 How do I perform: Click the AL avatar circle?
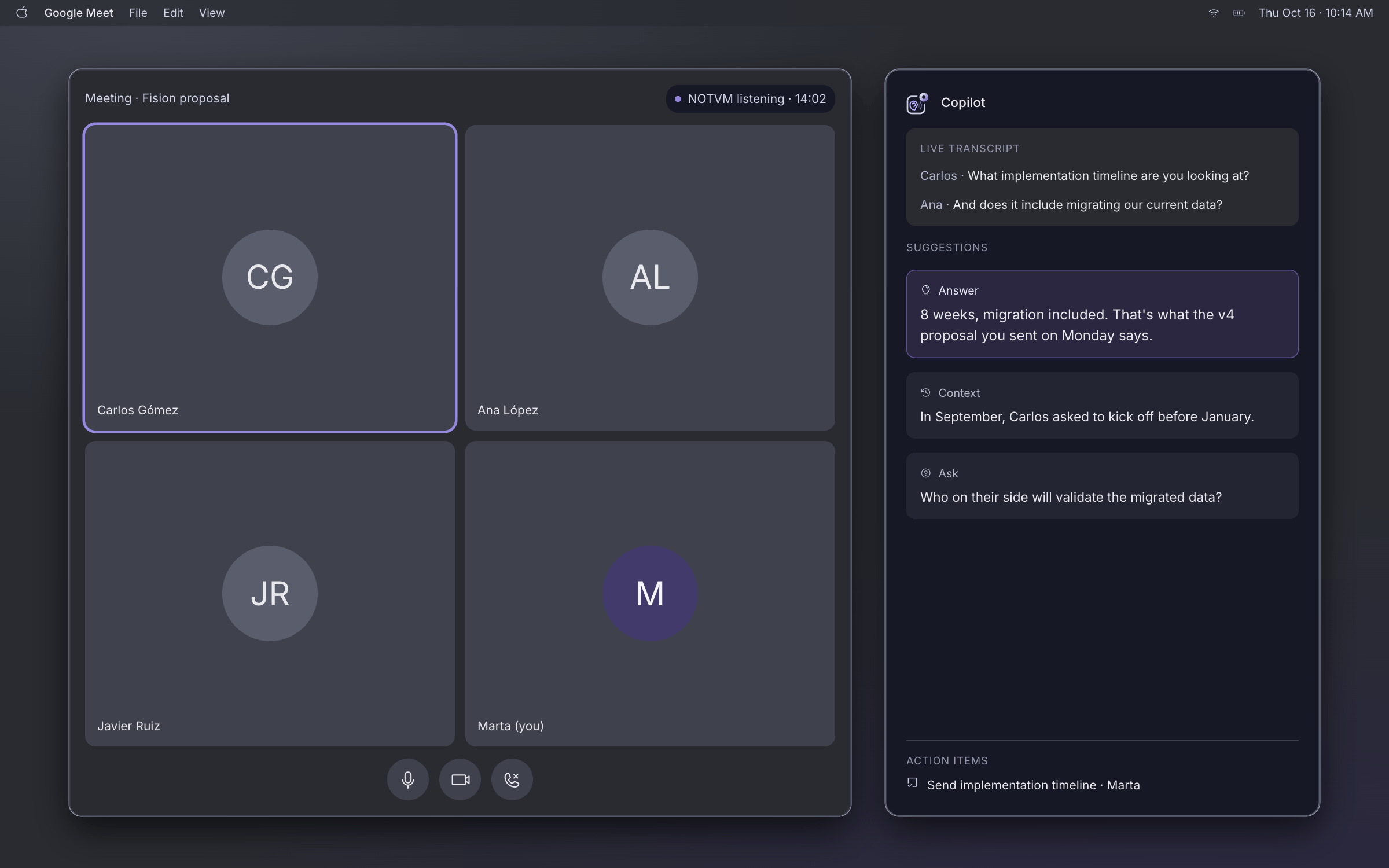(650, 277)
